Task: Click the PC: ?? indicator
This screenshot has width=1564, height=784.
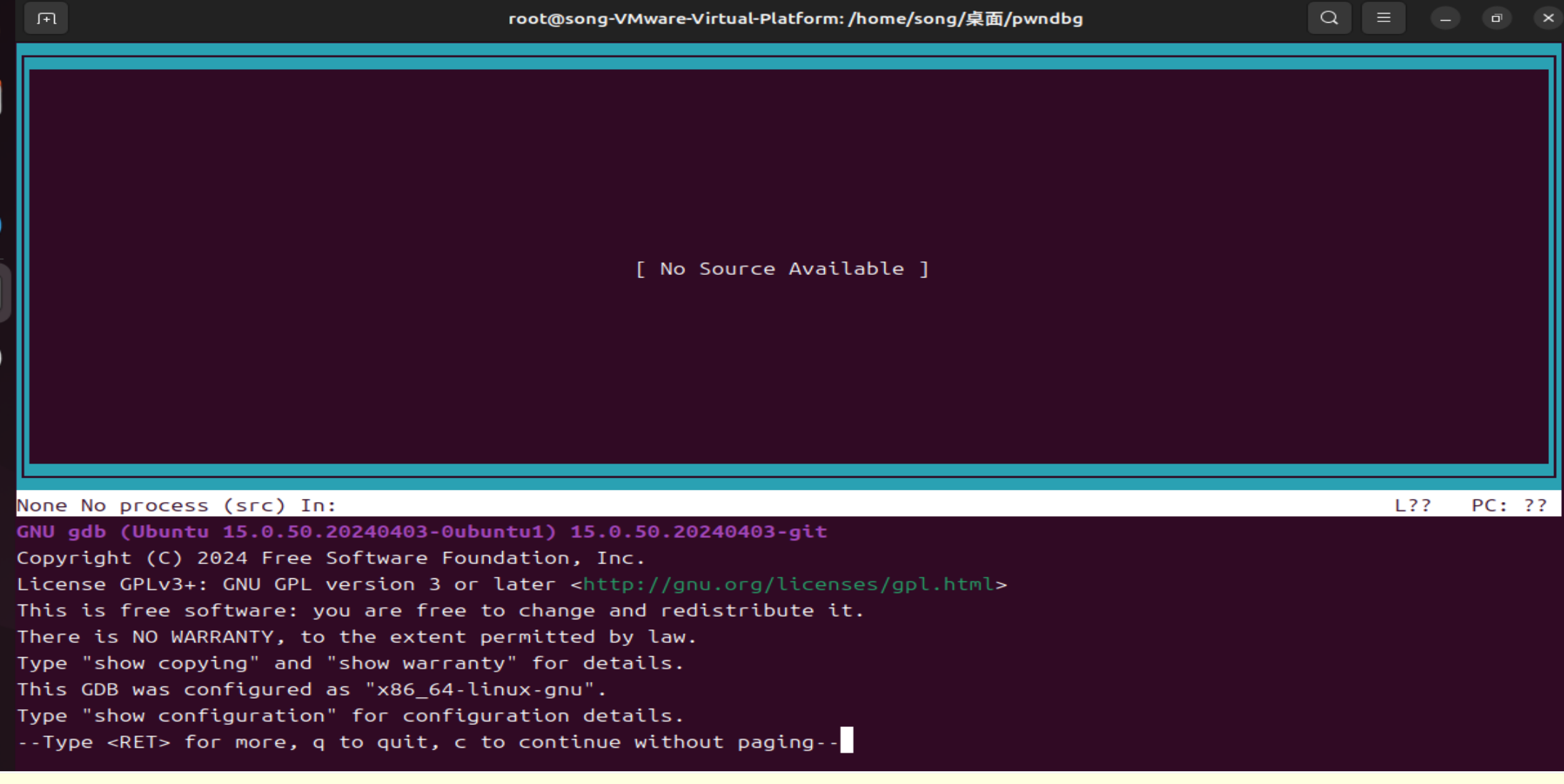Action: [x=1508, y=506]
